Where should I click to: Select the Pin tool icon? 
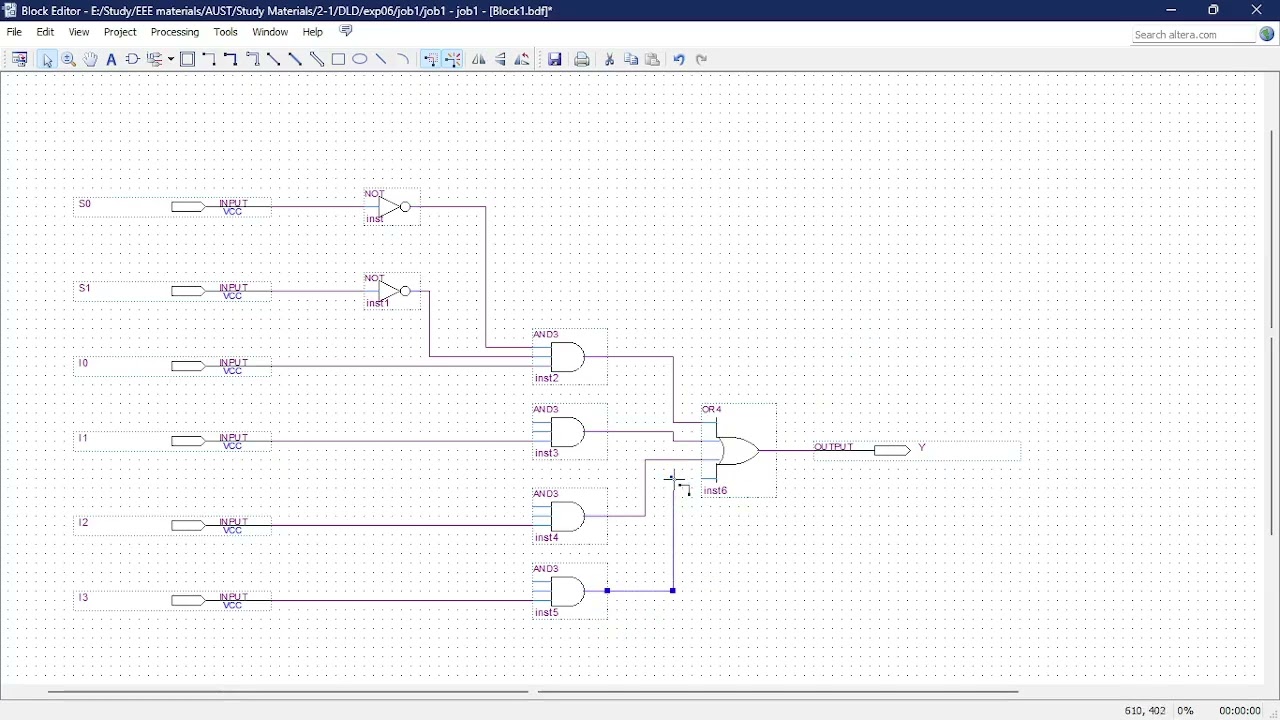tap(155, 59)
